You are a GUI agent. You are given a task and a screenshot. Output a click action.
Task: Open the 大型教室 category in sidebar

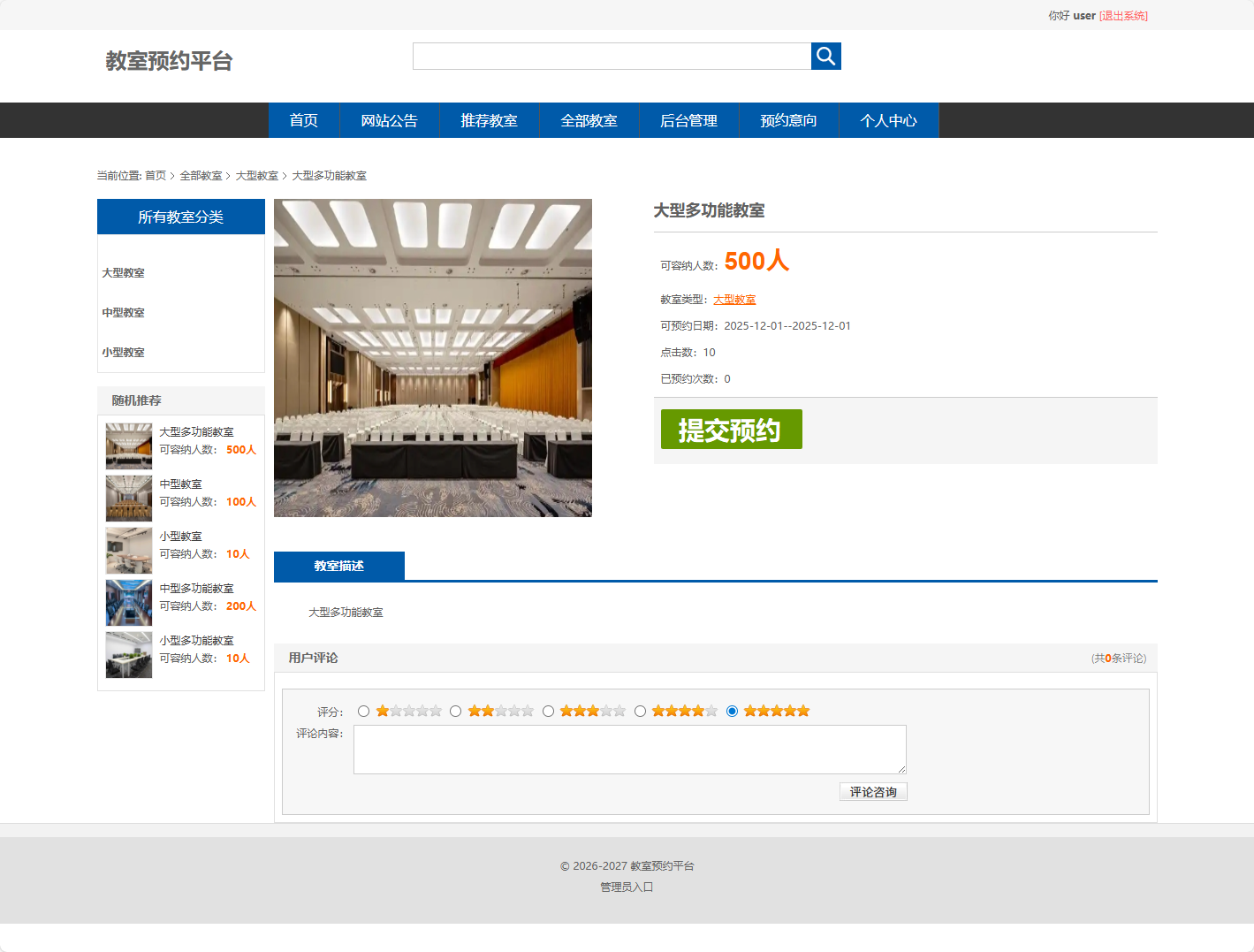pos(122,272)
